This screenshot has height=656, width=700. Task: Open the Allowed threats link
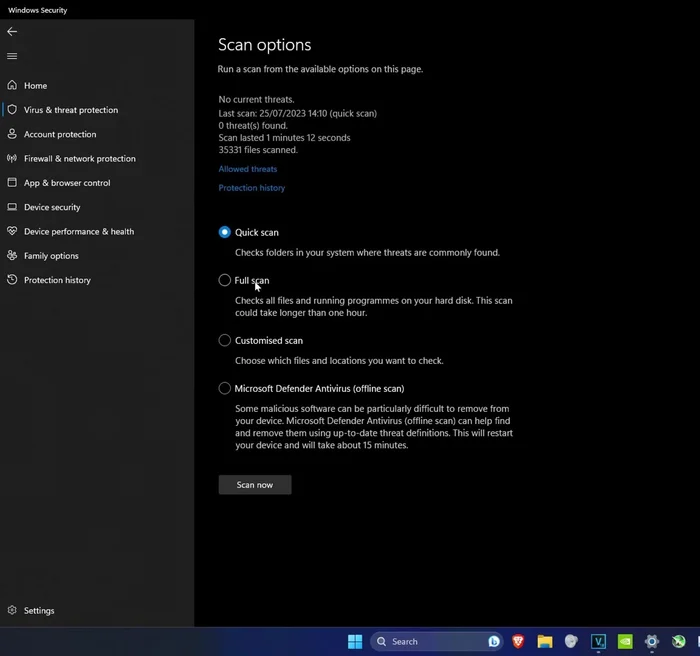[248, 169]
